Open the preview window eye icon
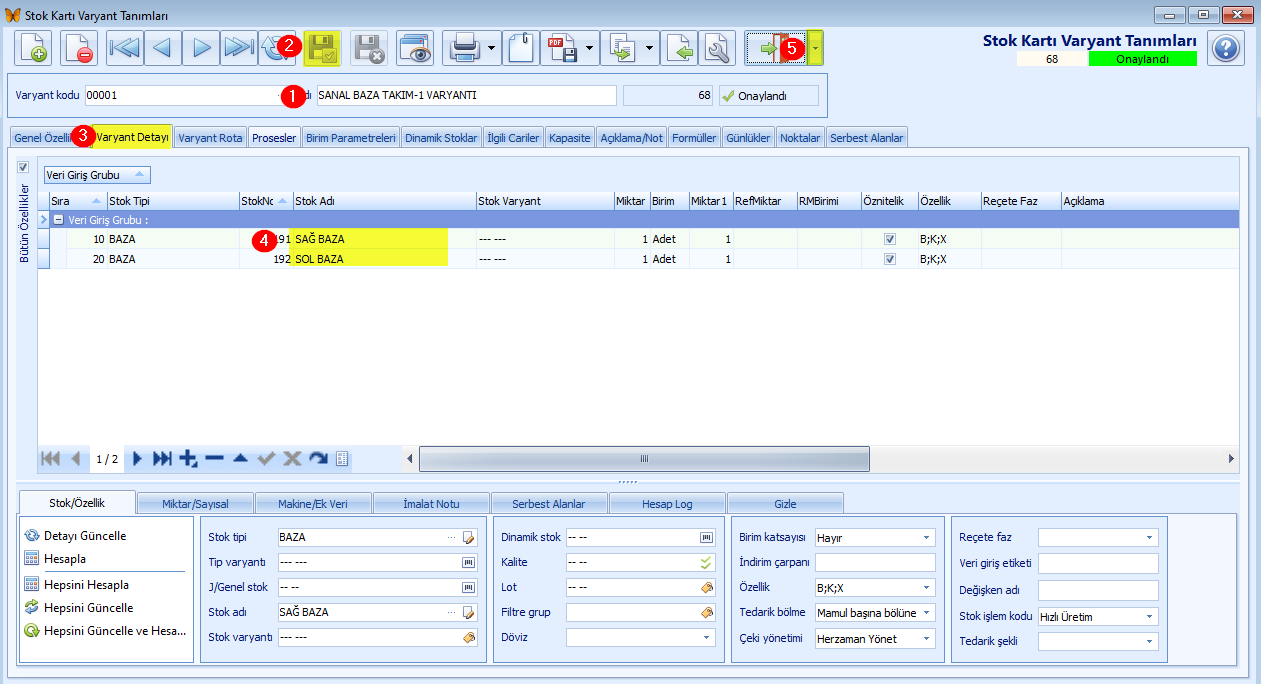The width and height of the screenshot is (1261, 684). click(x=415, y=48)
